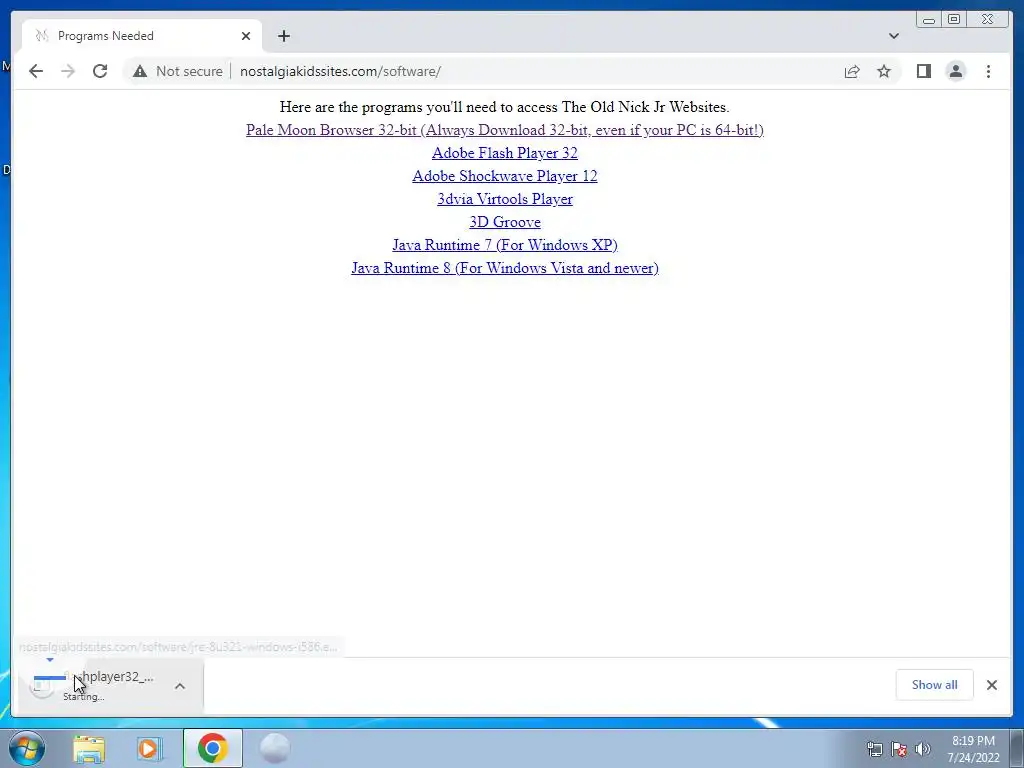Screen dimensions: 1024x768
Task: Click the download progress indicator icon
Action: [42, 685]
